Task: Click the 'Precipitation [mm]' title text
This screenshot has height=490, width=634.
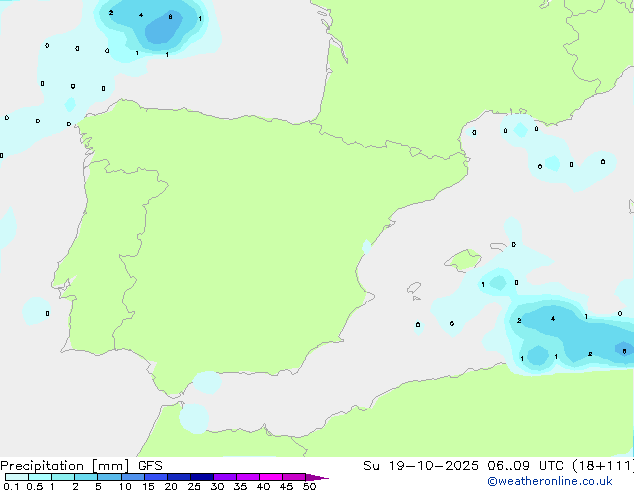Action: (65, 466)
